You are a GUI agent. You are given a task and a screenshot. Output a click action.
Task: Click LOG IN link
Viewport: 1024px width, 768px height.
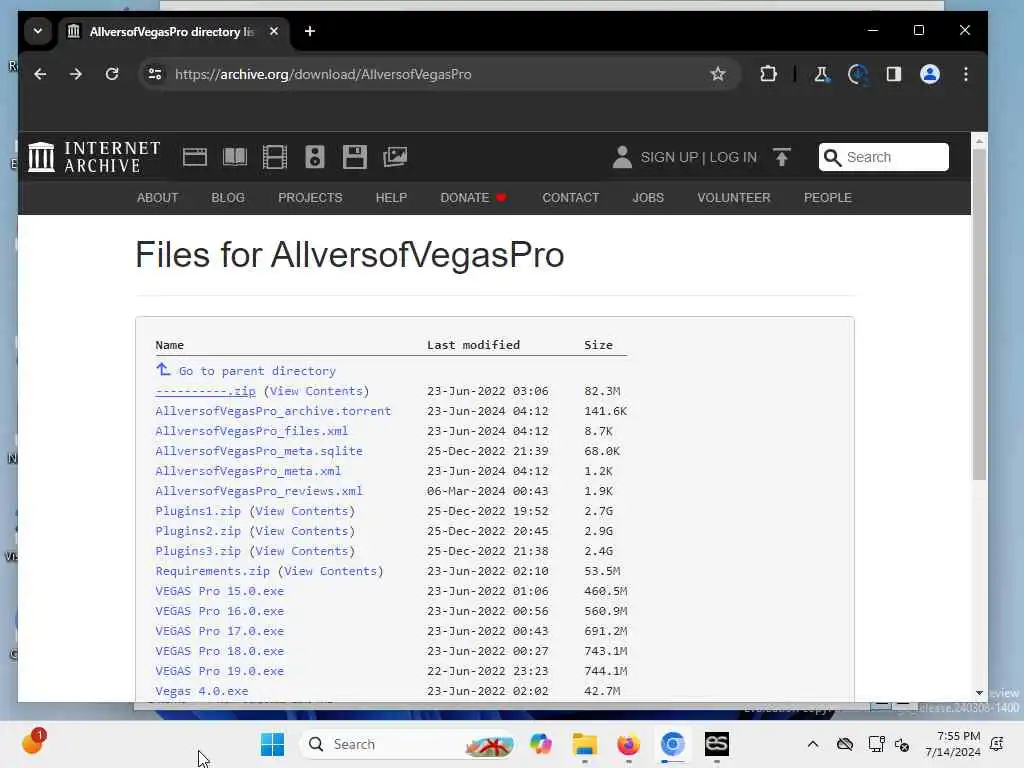733,157
